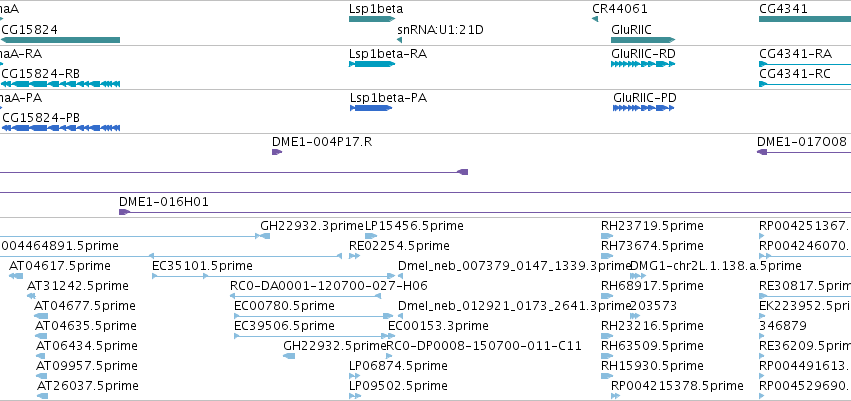Viewport: 851px width, 401px height.
Task: Select the RH15930.5prime label
Action: [652, 366]
